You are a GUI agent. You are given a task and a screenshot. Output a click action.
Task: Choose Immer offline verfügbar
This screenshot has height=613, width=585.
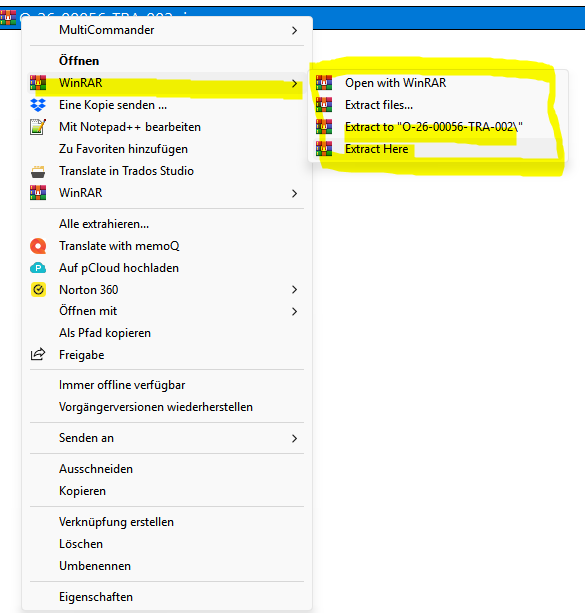[x=167, y=385]
